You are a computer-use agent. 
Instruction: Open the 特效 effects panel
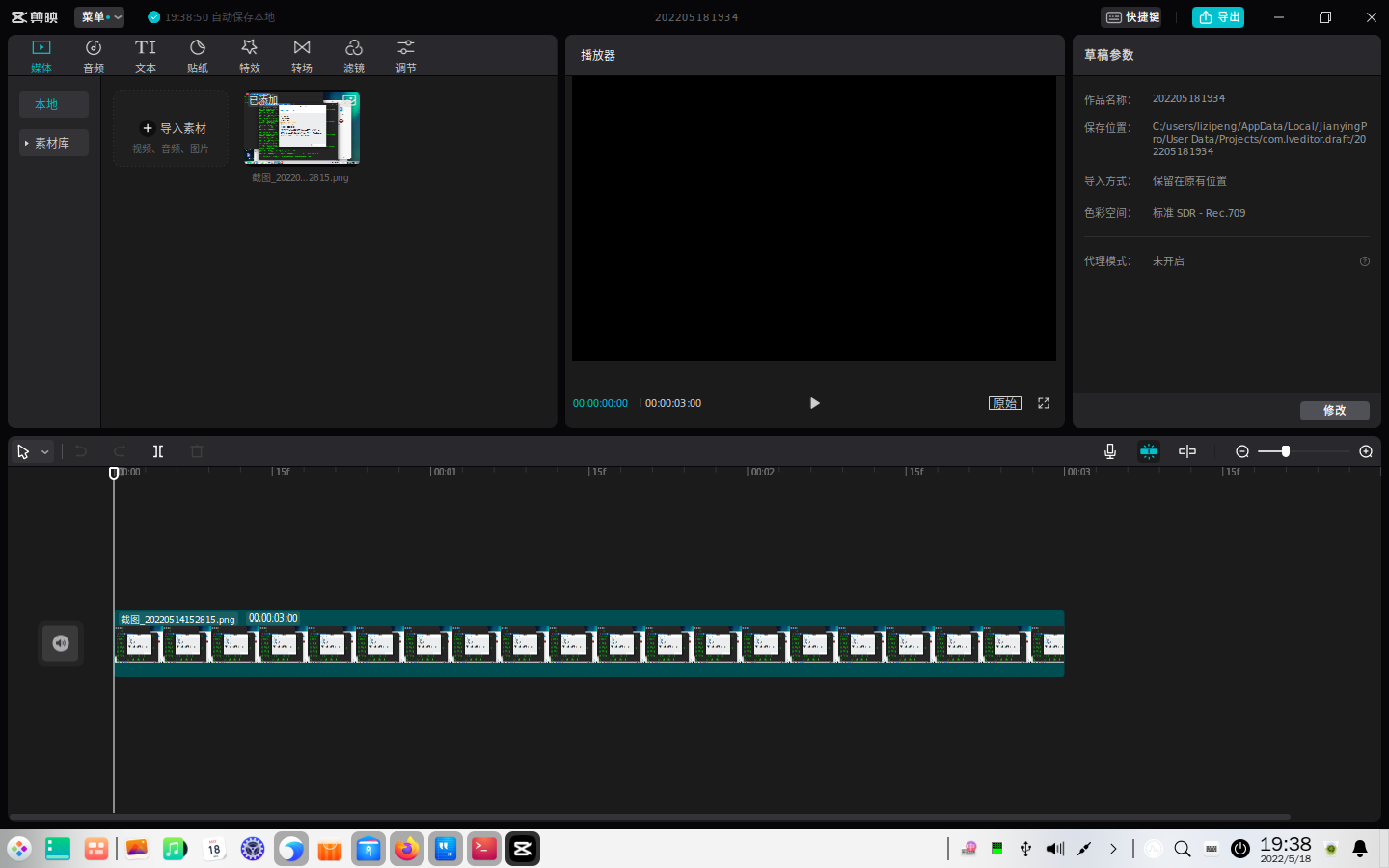click(x=250, y=56)
